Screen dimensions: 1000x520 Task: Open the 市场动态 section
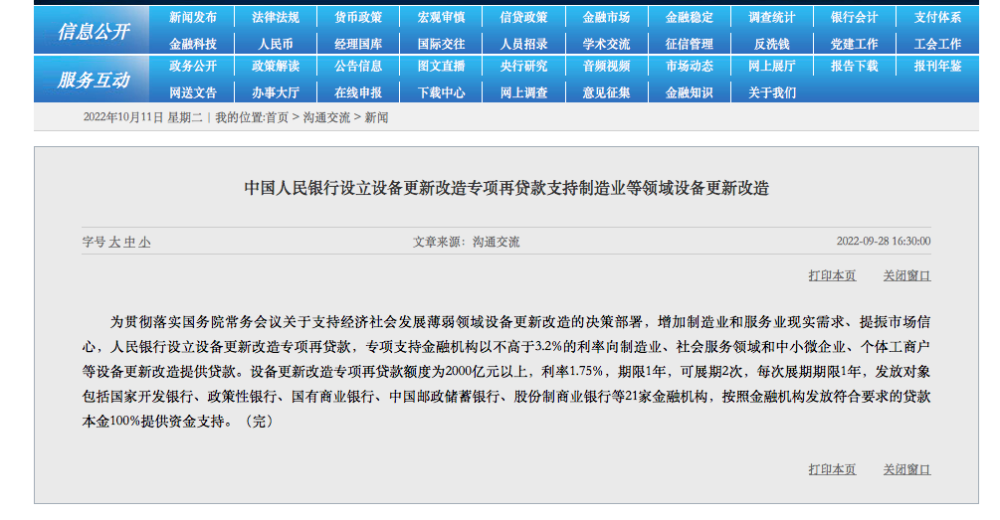(x=689, y=66)
